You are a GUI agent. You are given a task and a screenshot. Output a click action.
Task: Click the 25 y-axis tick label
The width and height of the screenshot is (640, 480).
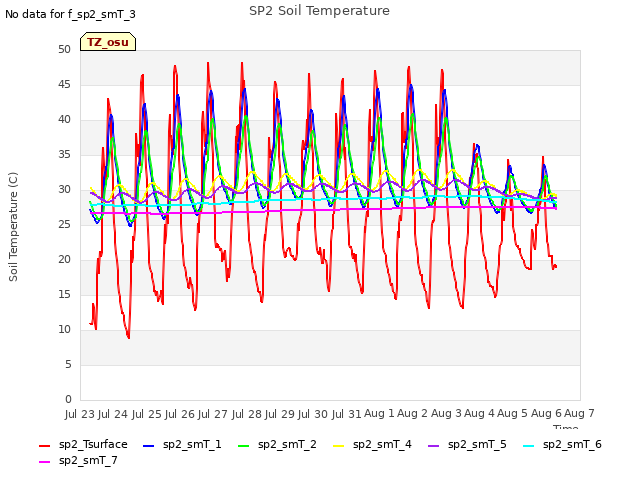(64, 224)
